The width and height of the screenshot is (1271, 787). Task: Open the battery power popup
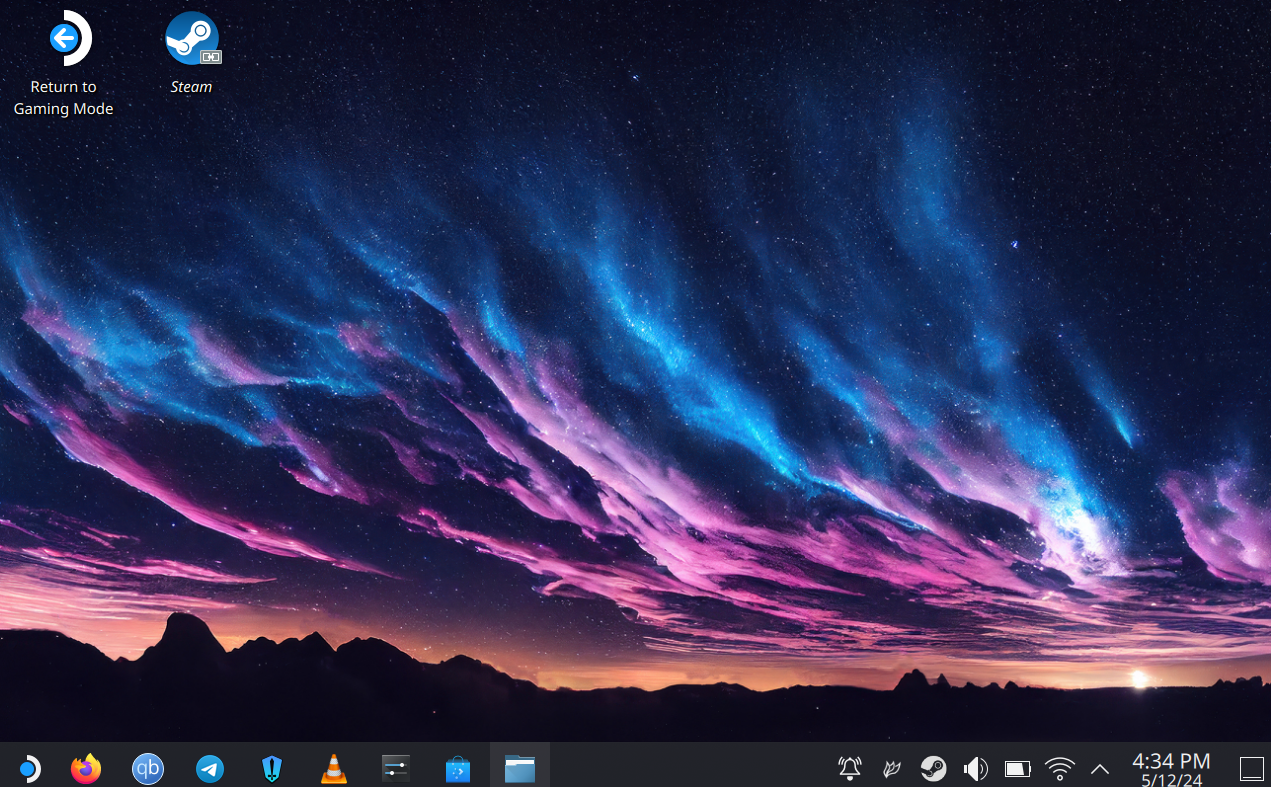[x=1017, y=768]
